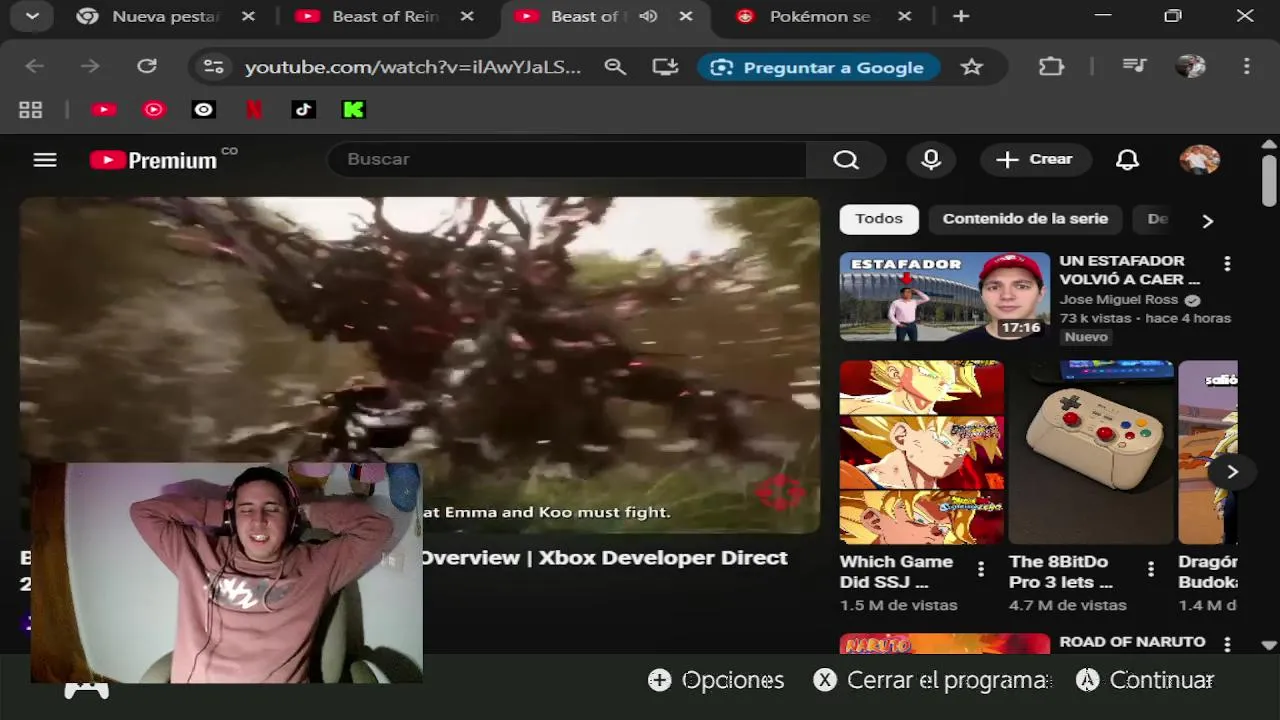
Task: Open the SSJ Goku Short thumbnail
Action: 921,452
